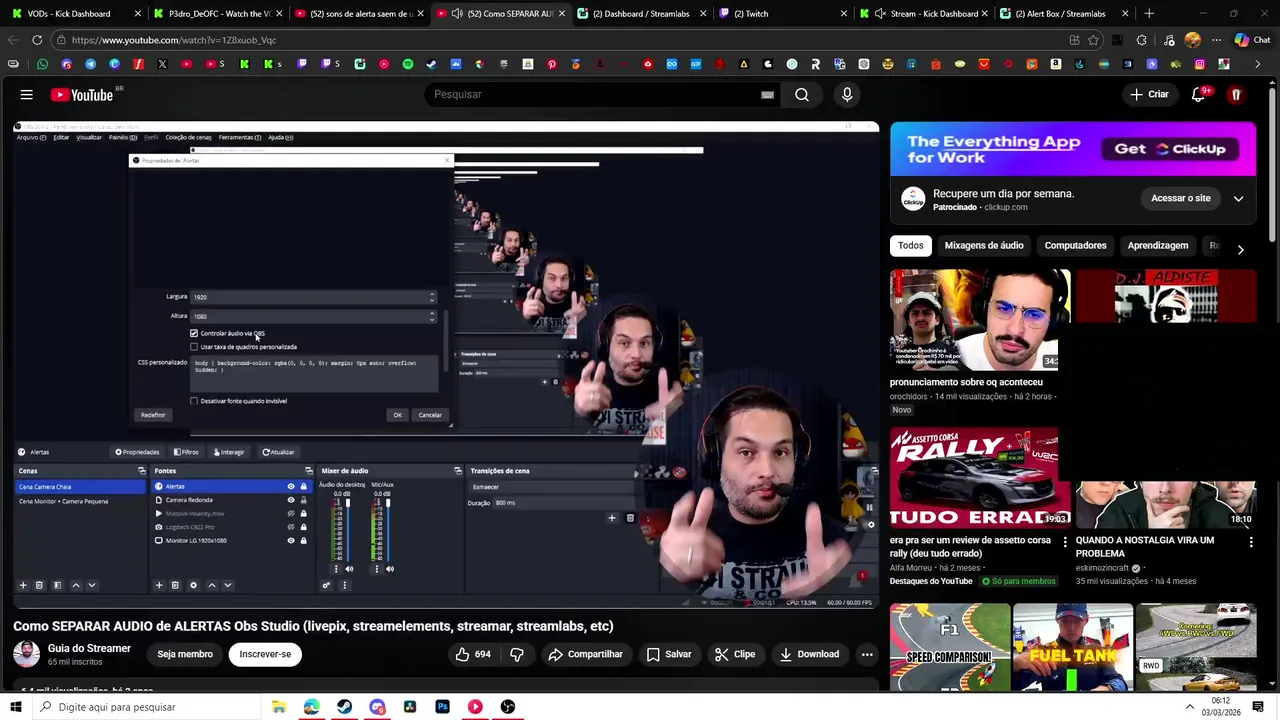Mute the Mic/Aux speaker icon in mixer
This screenshot has height=720, width=1280.
[x=389, y=569]
